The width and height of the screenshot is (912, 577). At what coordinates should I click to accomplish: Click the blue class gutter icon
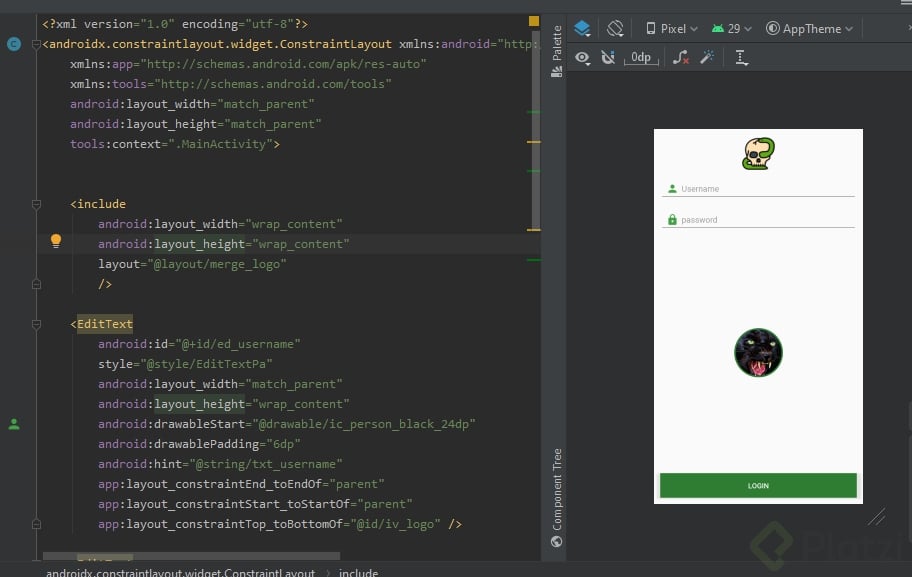point(14,44)
